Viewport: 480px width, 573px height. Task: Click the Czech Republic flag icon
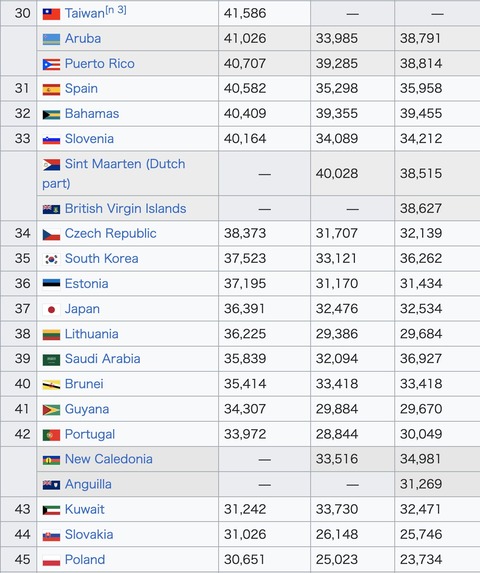coord(51,234)
